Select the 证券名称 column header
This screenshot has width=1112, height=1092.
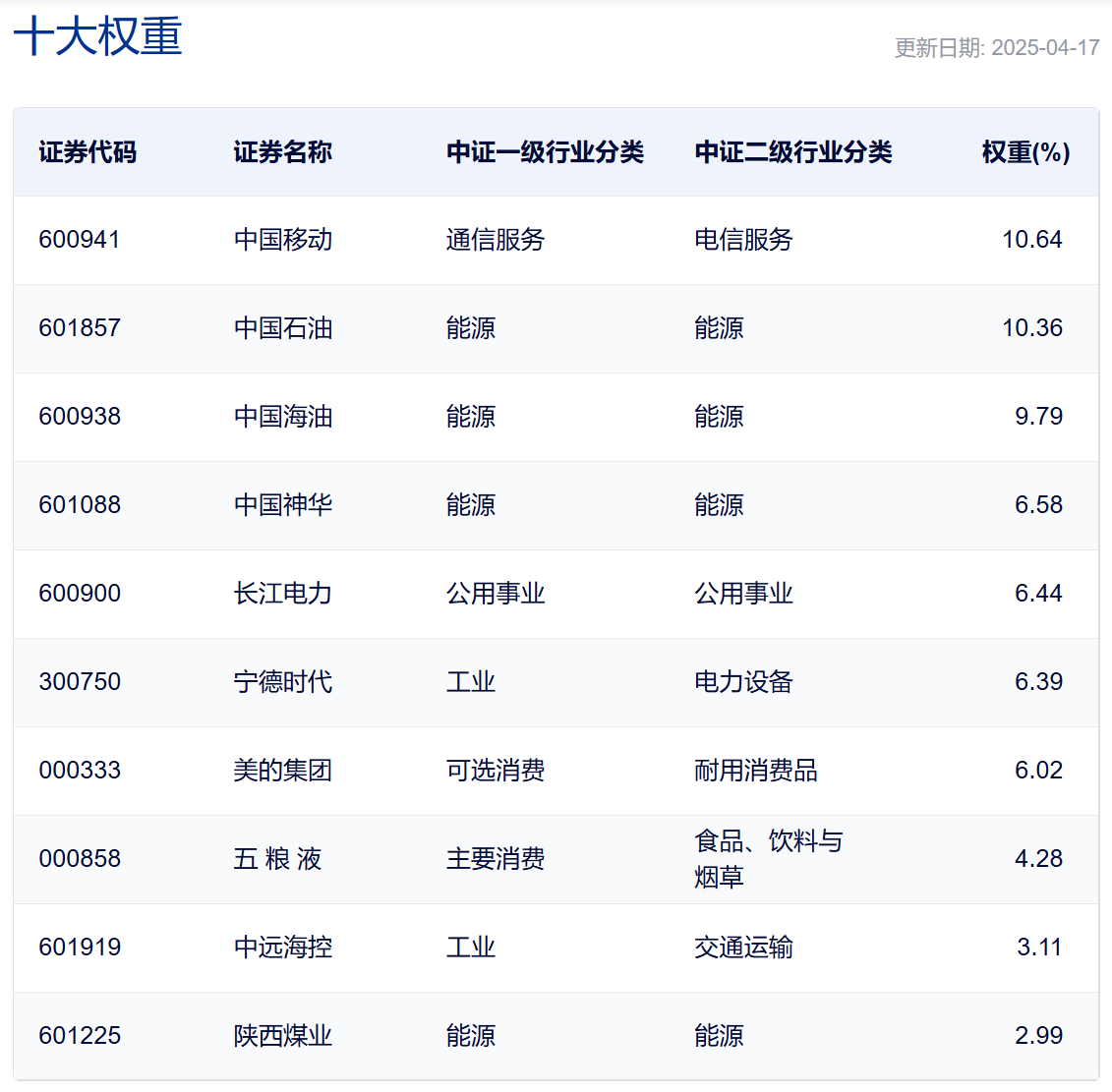coord(283,152)
